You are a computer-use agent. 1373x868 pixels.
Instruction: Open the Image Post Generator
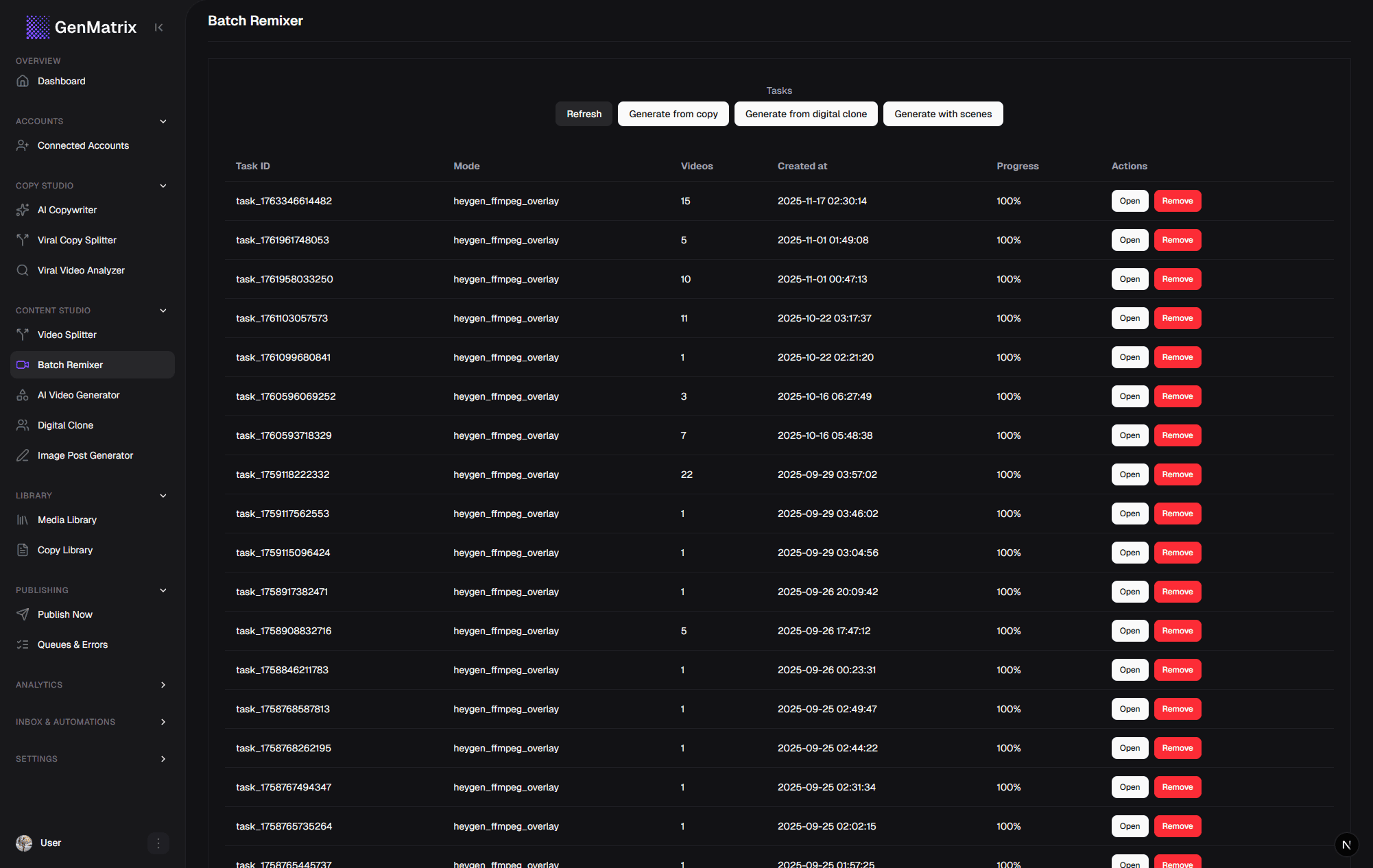point(85,455)
